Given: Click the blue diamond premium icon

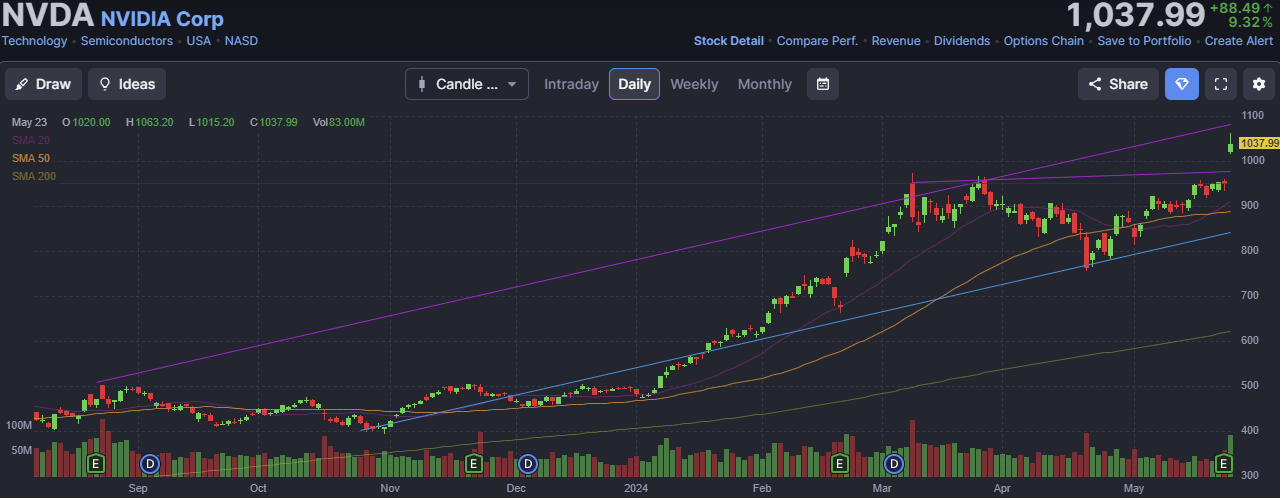Looking at the screenshot, I should tap(1182, 84).
